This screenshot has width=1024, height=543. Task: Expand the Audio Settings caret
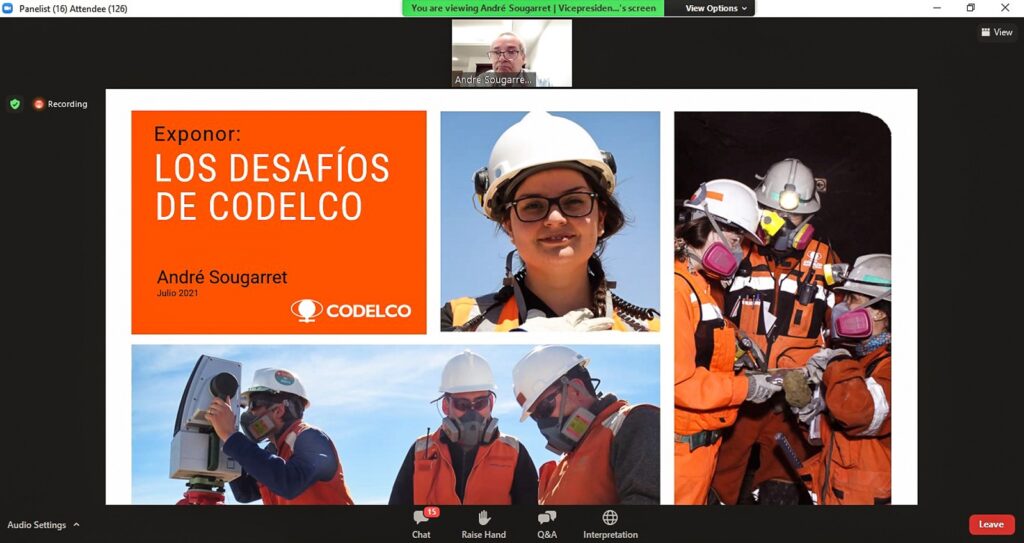(x=76, y=525)
